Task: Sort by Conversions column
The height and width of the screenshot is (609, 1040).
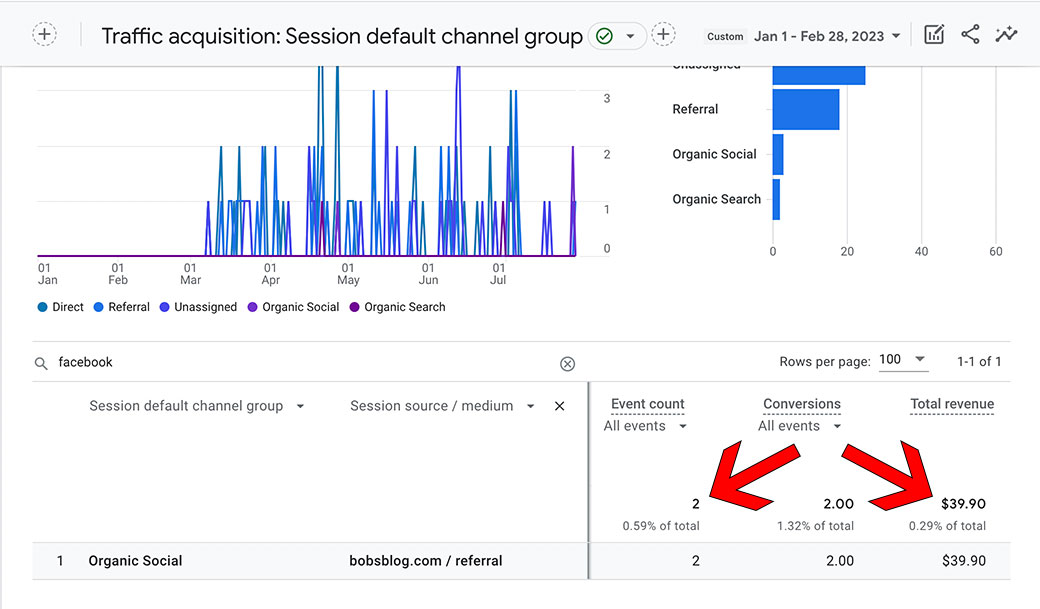Action: (x=802, y=404)
